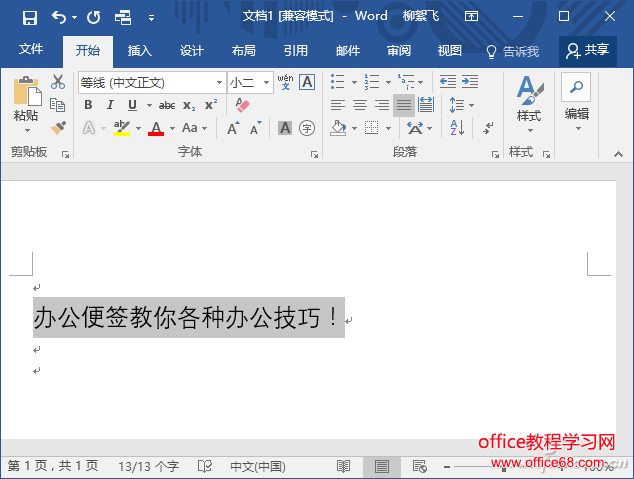Viewport: 634px width, 479px height.
Task: Click the 中文(中国) language indicator
Action: coord(258,466)
